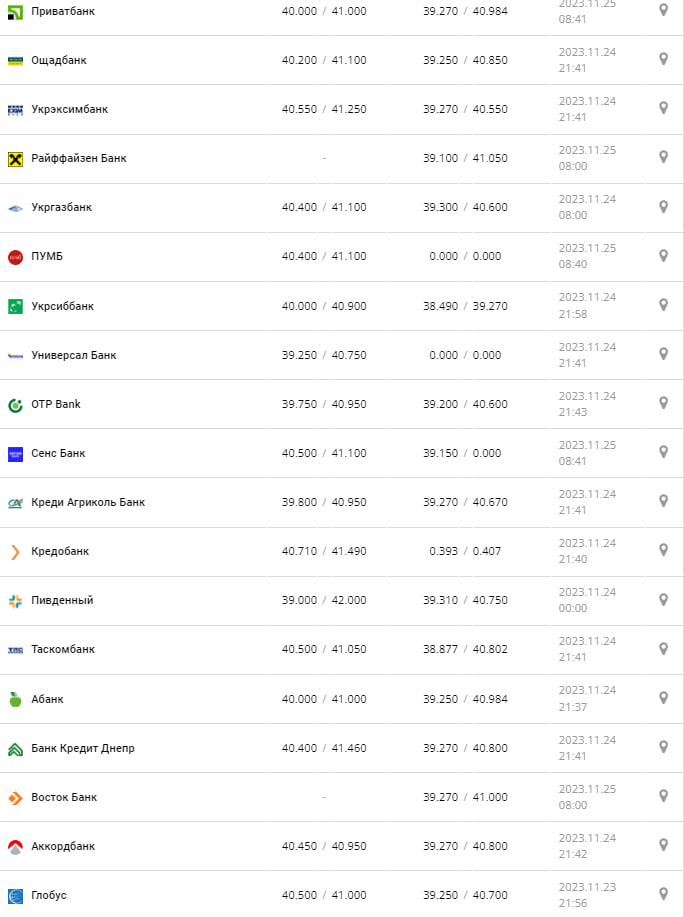Click the Аккордбанк bank name
The image size is (684, 917).
(x=63, y=846)
